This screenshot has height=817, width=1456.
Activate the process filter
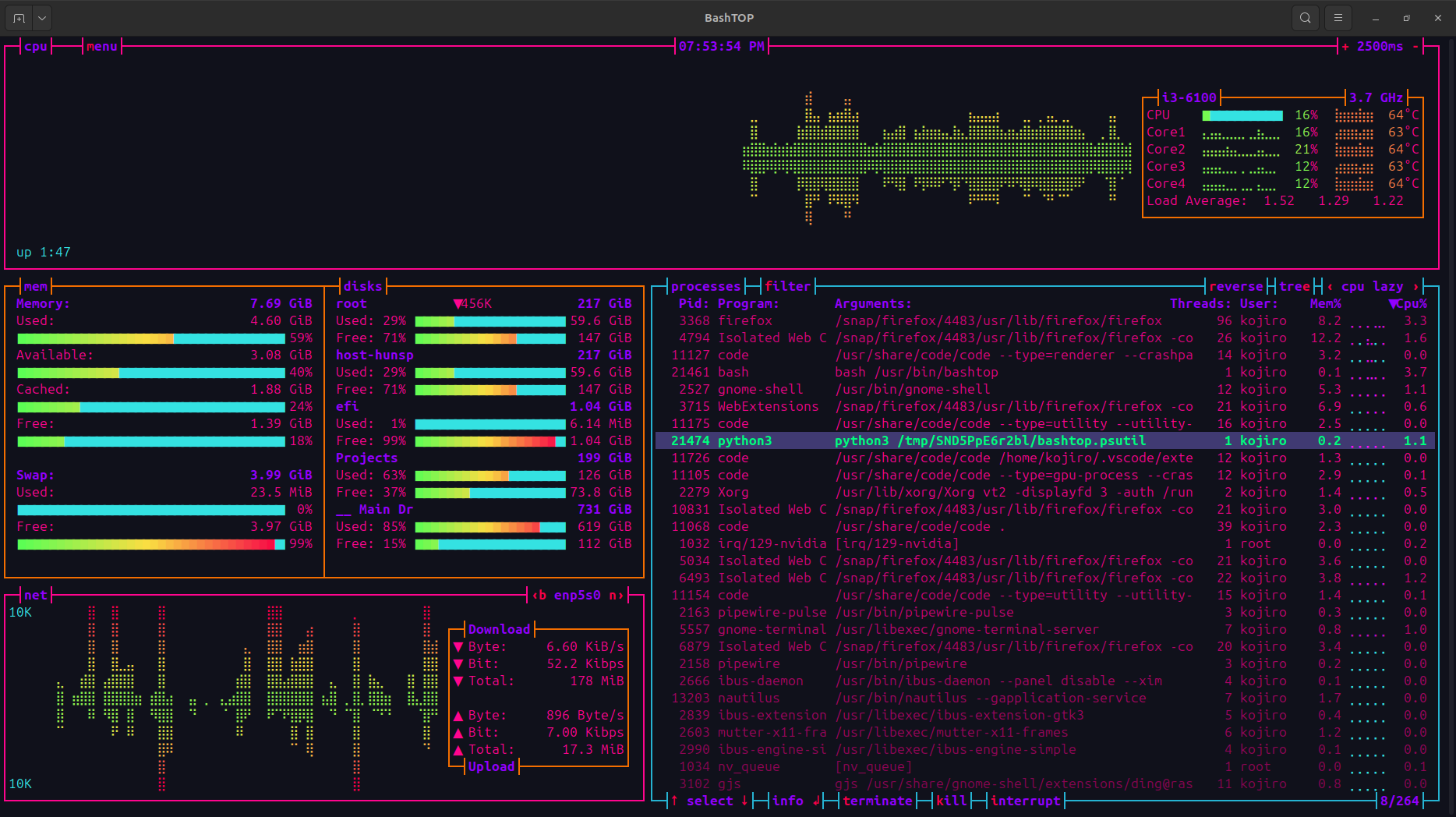click(x=788, y=287)
